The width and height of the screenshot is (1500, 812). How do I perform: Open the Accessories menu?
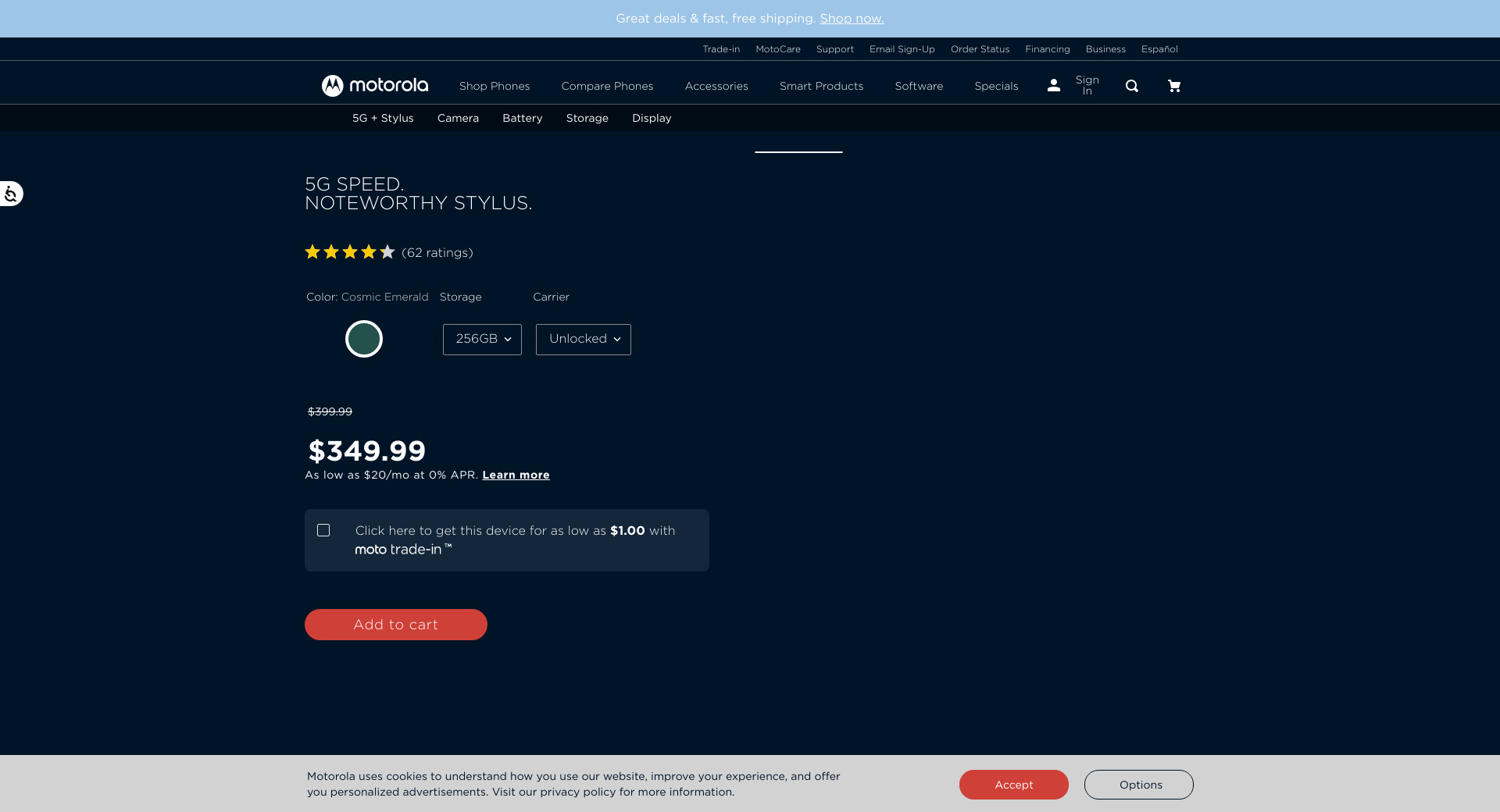pyautogui.click(x=716, y=86)
